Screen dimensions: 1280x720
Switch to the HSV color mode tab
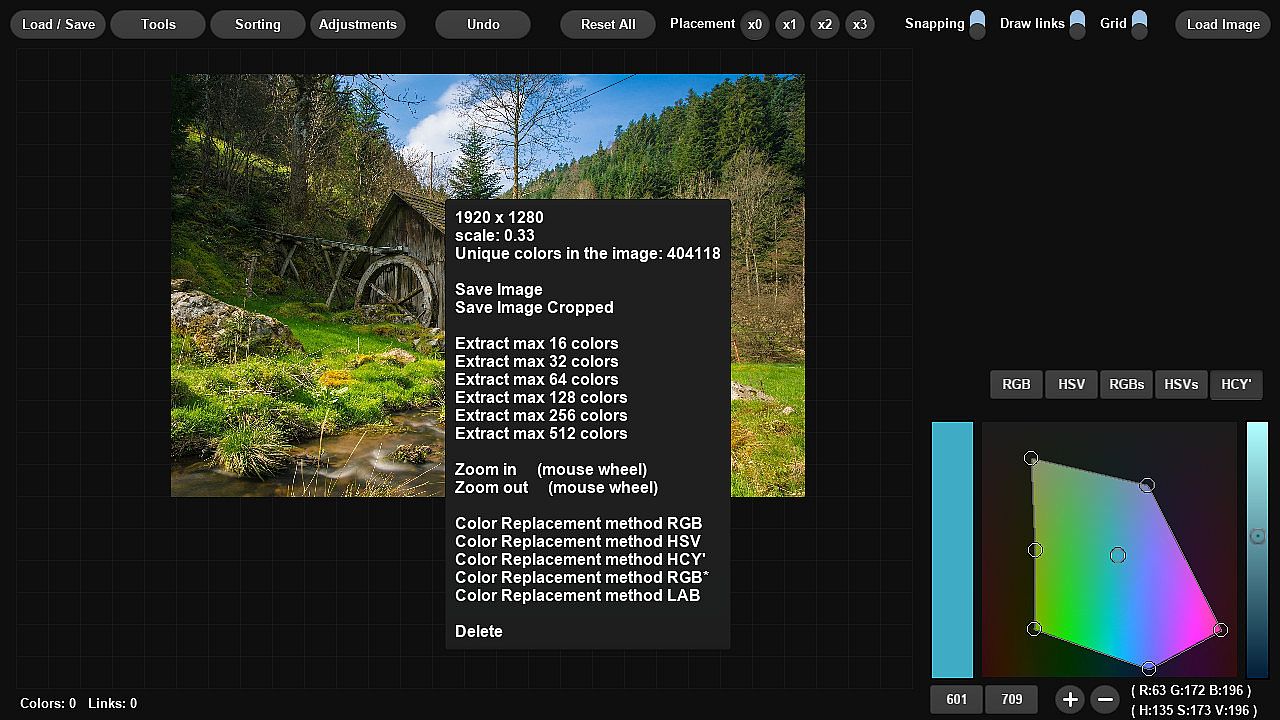coord(1071,384)
